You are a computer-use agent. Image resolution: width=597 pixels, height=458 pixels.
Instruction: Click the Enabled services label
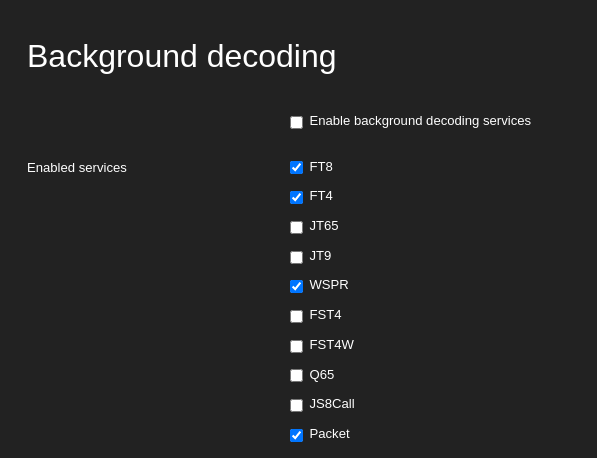point(77,168)
